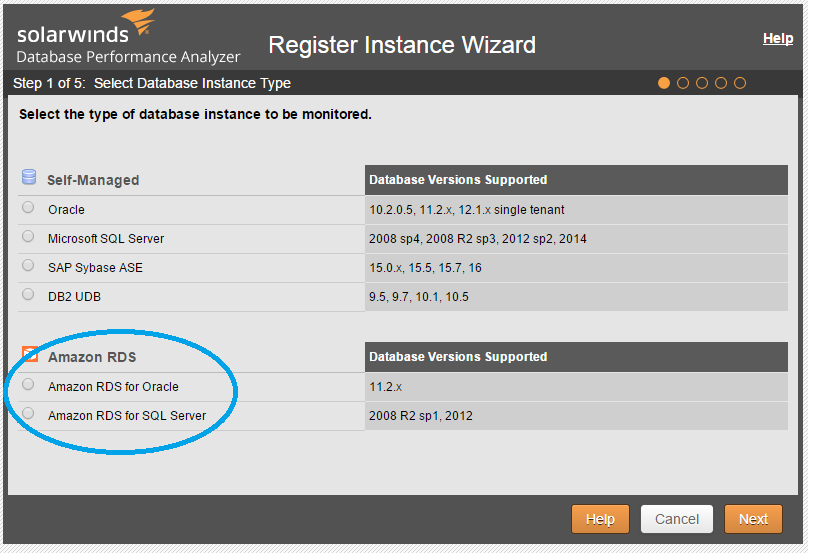Click versions cell '10.2.0.5, 11.2.x, 12.1.x single tenant'
Screen dimensions: 824x553
[x=576, y=210]
